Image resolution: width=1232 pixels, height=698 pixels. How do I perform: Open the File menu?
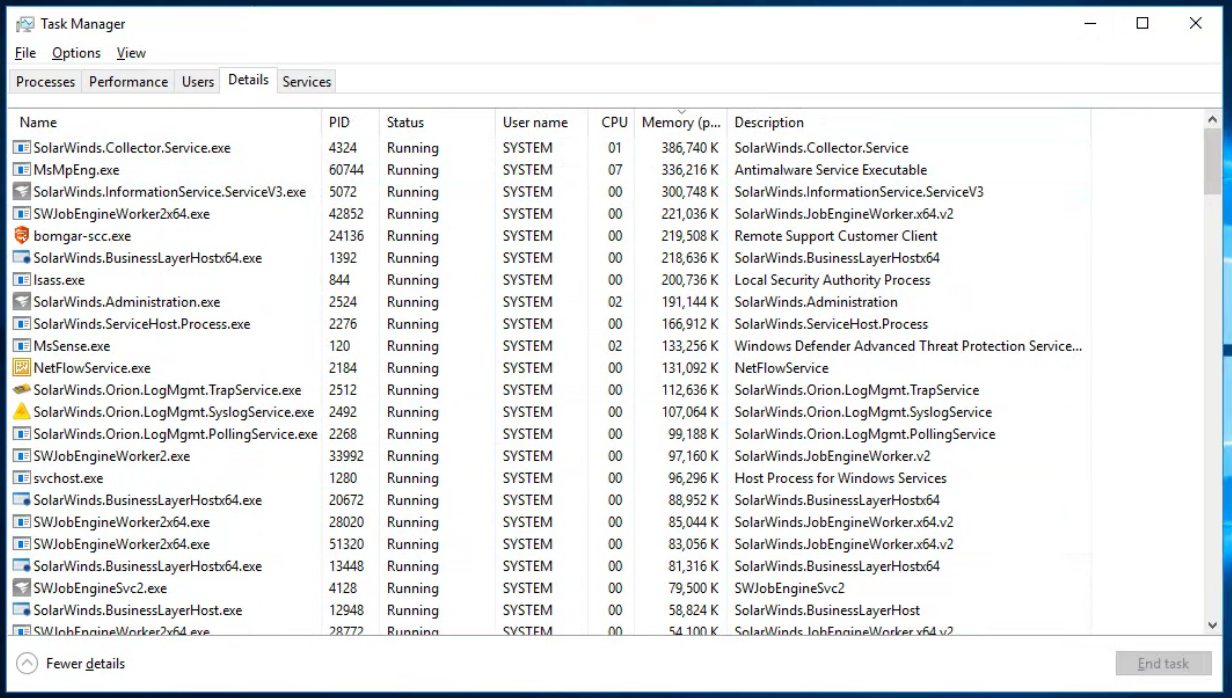tap(26, 53)
